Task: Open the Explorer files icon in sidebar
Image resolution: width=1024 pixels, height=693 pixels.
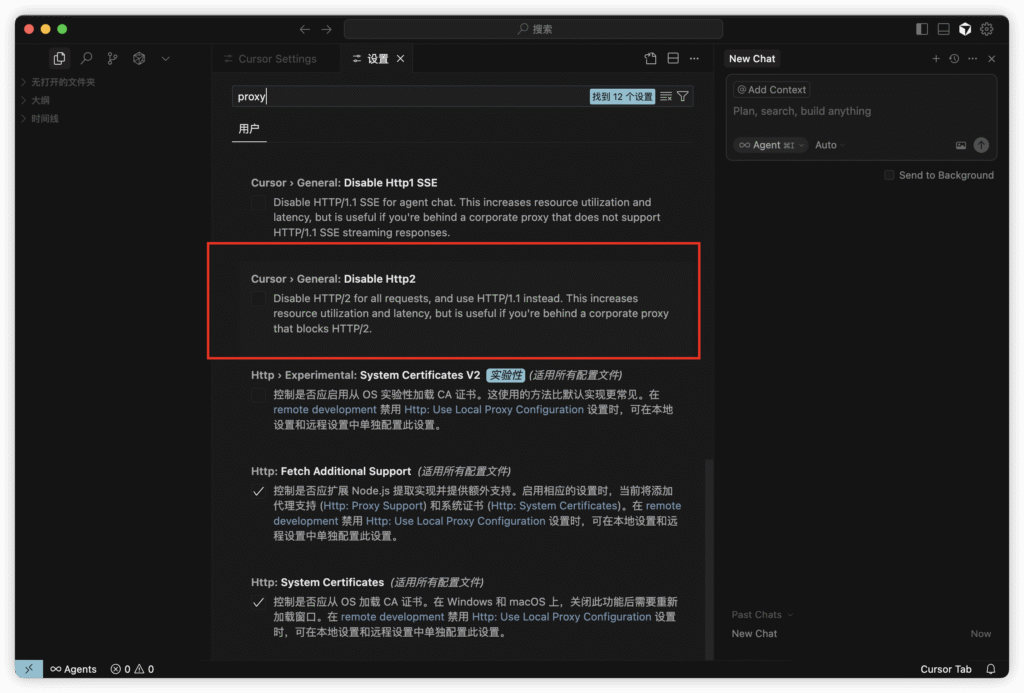Action: click(60, 59)
